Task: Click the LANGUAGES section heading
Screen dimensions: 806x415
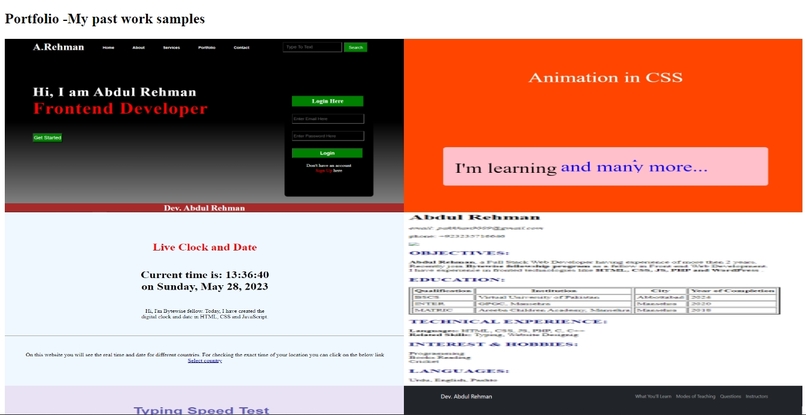Action: coord(459,371)
